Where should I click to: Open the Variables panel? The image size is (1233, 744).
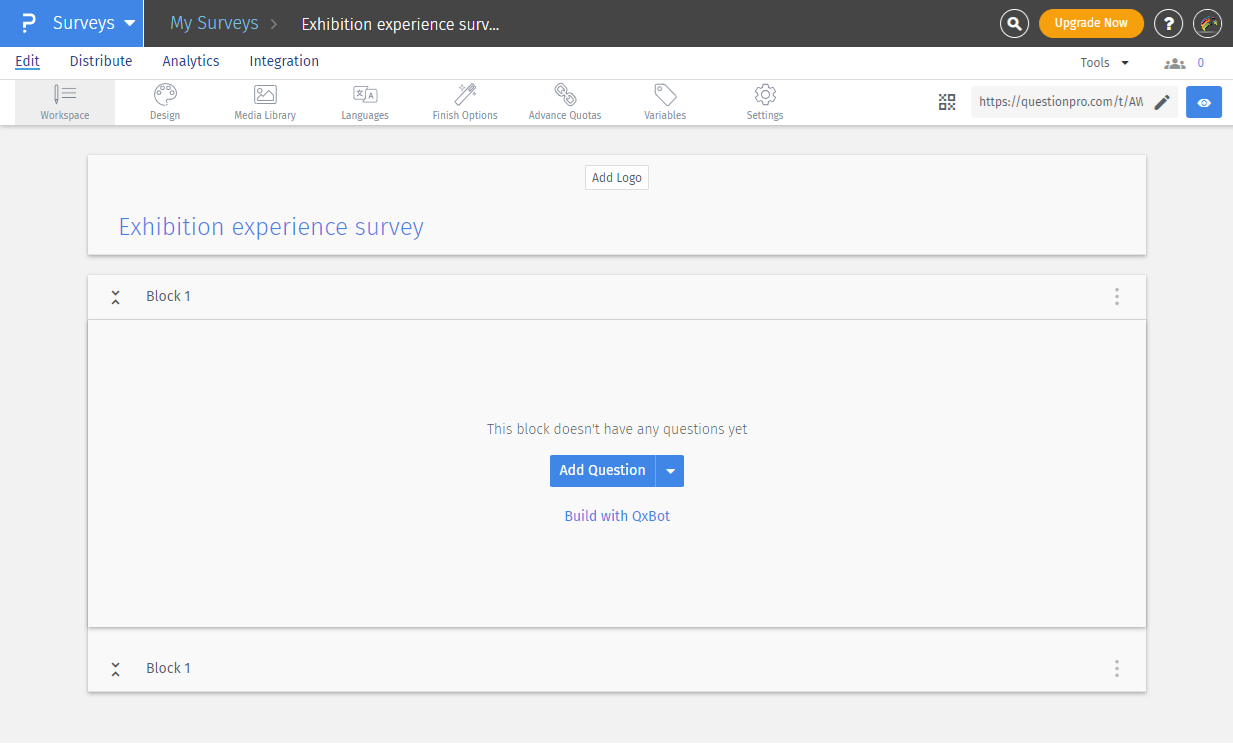tap(664, 101)
